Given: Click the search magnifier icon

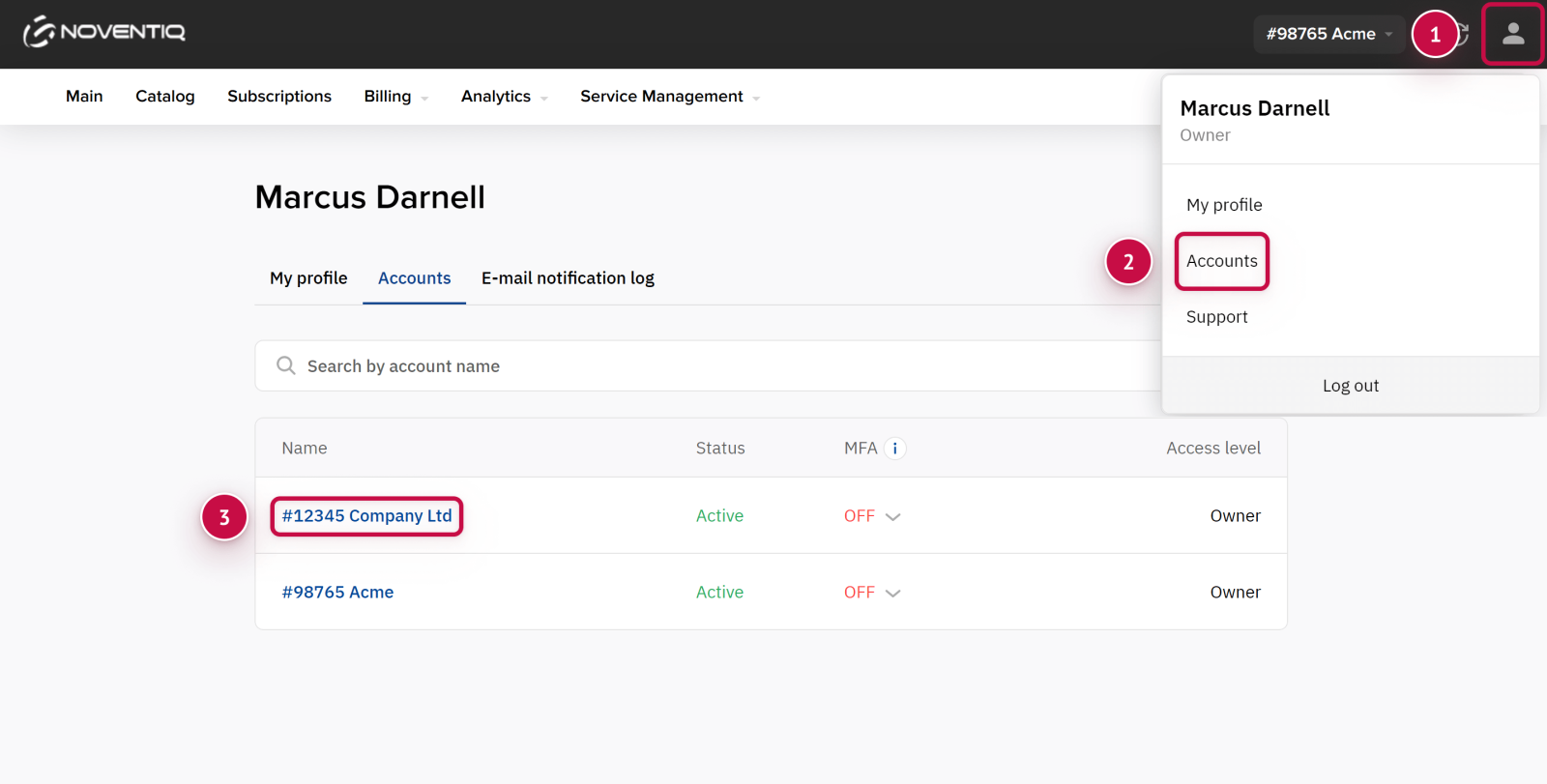Looking at the screenshot, I should pyautogui.click(x=286, y=365).
